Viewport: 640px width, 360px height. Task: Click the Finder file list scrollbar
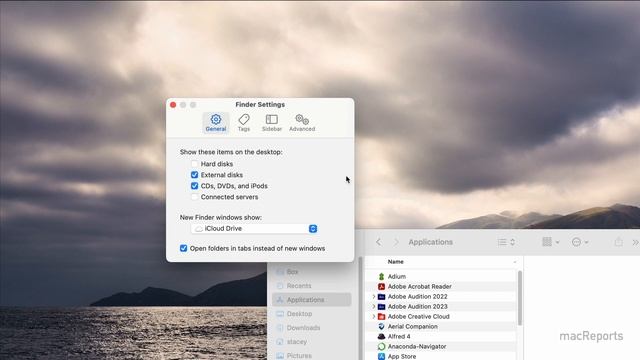click(x=520, y=298)
